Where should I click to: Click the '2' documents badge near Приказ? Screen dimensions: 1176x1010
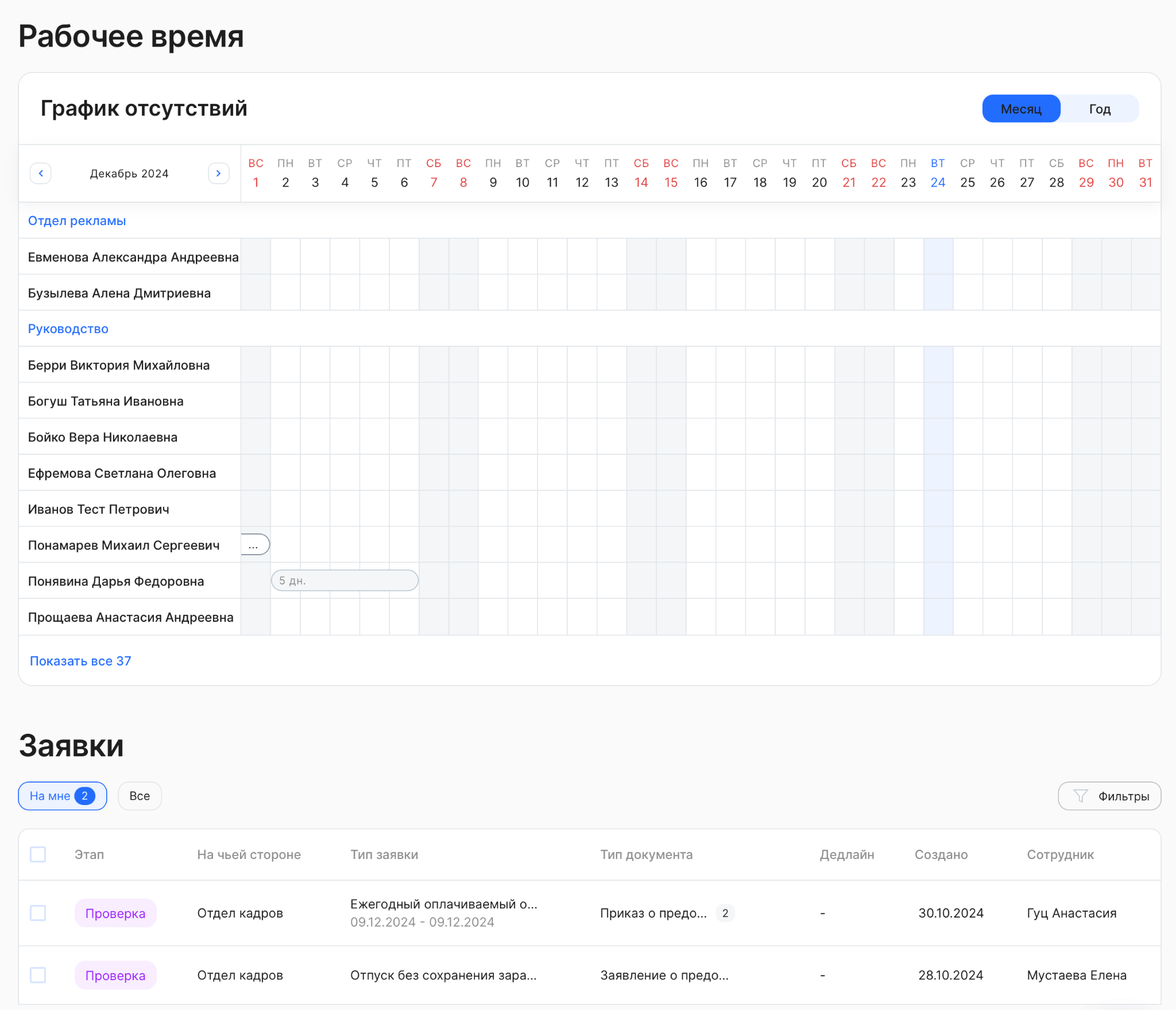pos(725,913)
